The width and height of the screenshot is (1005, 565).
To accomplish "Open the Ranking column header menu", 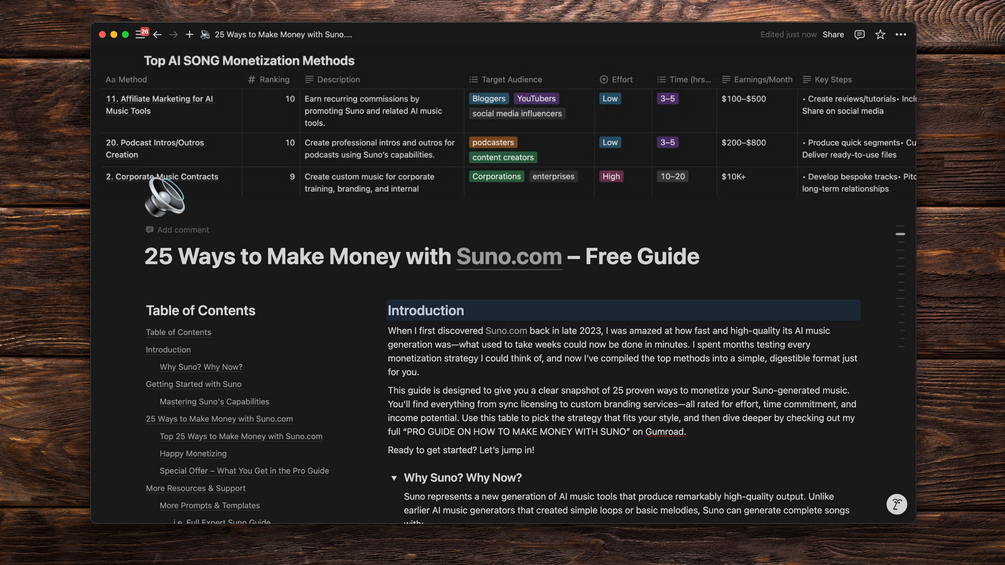I will [269, 79].
